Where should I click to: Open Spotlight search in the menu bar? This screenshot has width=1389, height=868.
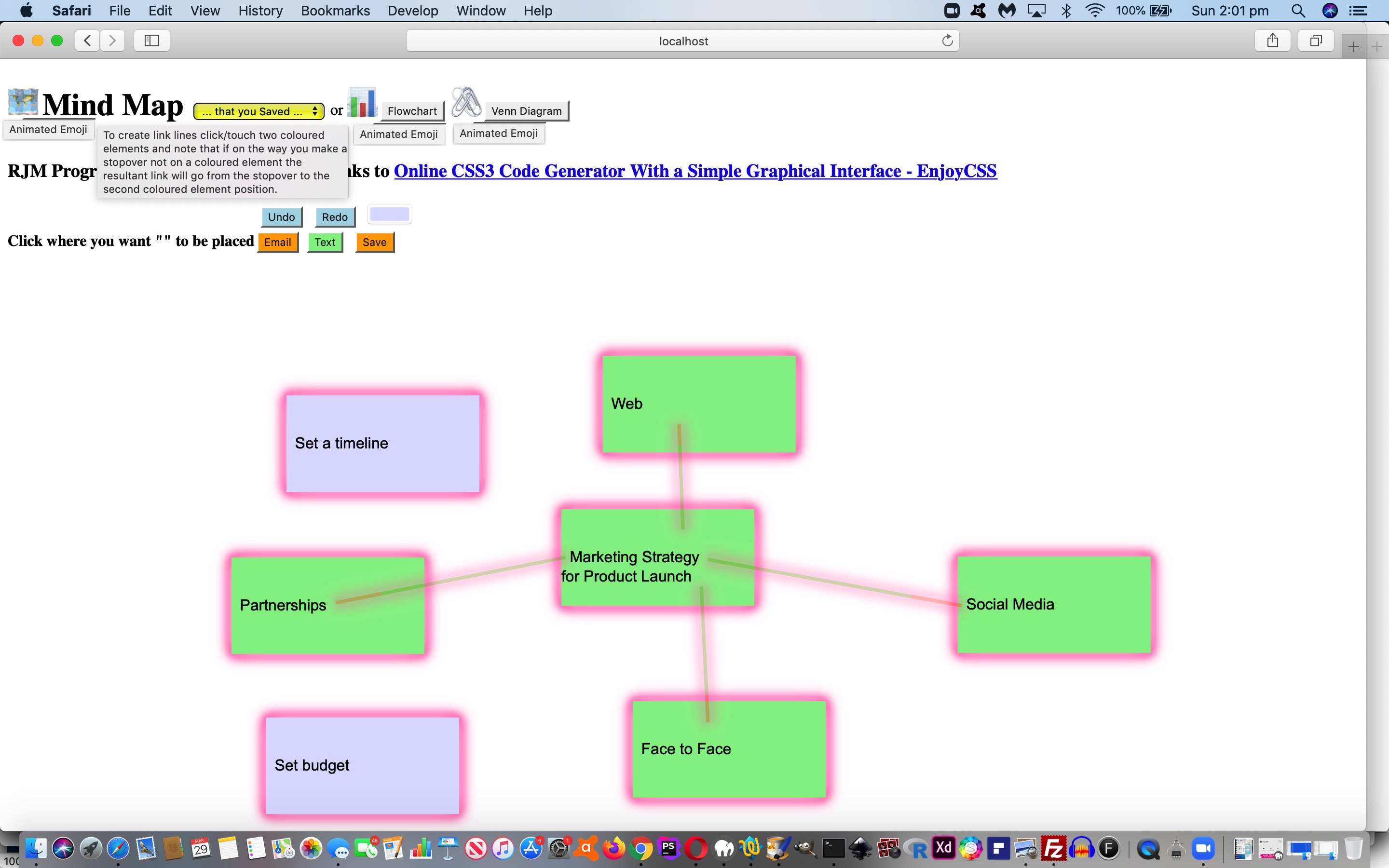pos(1298,10)
